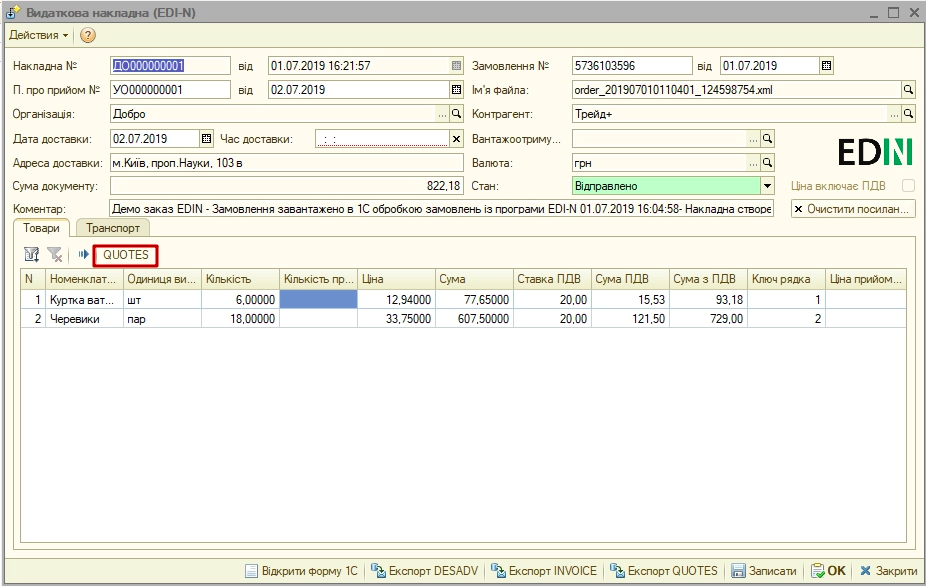Search the Ім'я файла field magnifier
926x586 pixels.
(908, 90)
